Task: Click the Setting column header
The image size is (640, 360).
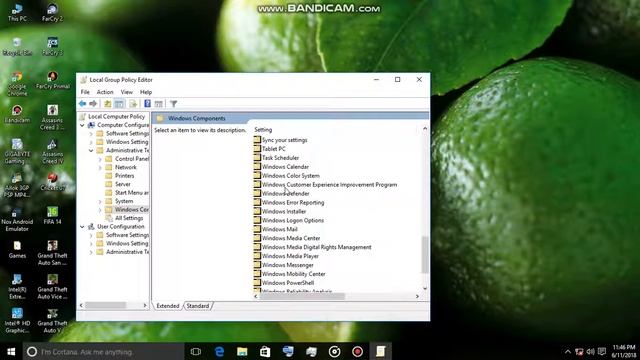Action: point(263,130)
